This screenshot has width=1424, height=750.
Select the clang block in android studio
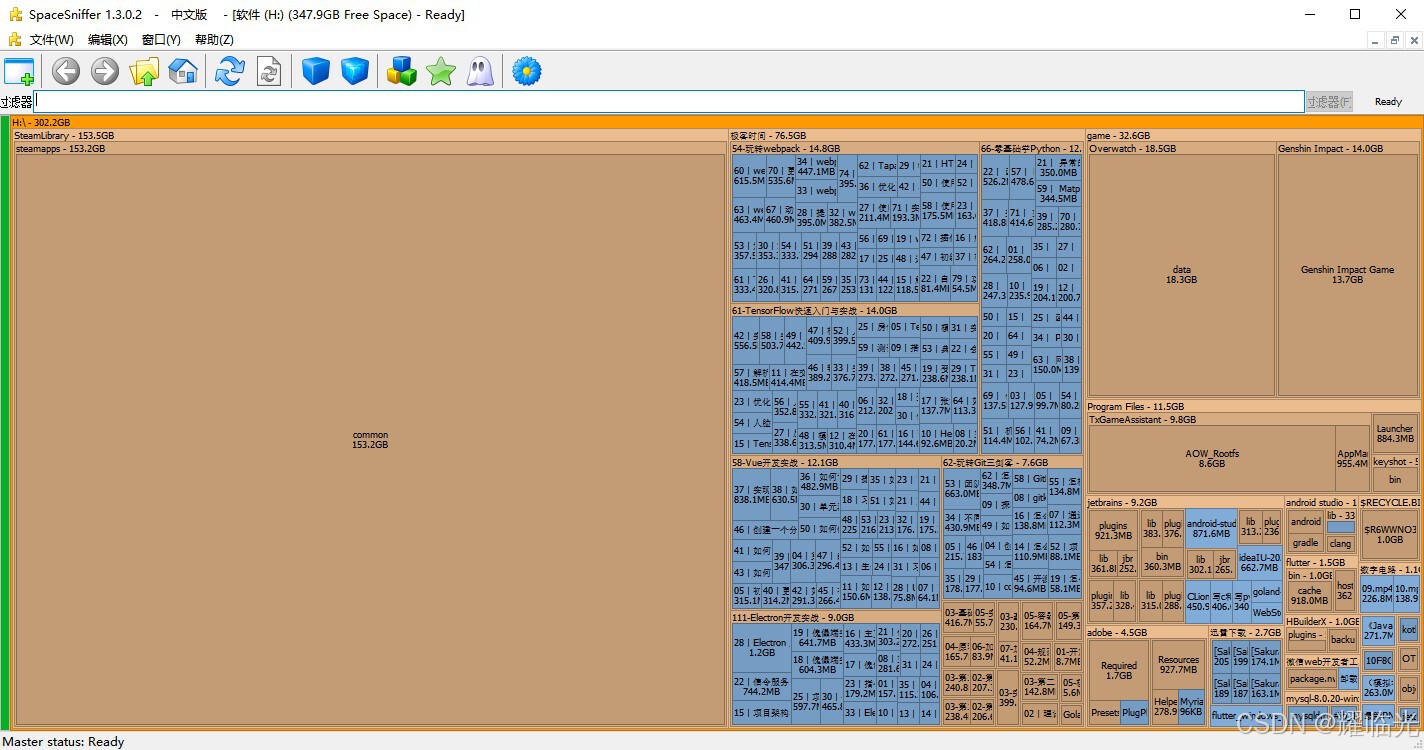coord(1340,544)
